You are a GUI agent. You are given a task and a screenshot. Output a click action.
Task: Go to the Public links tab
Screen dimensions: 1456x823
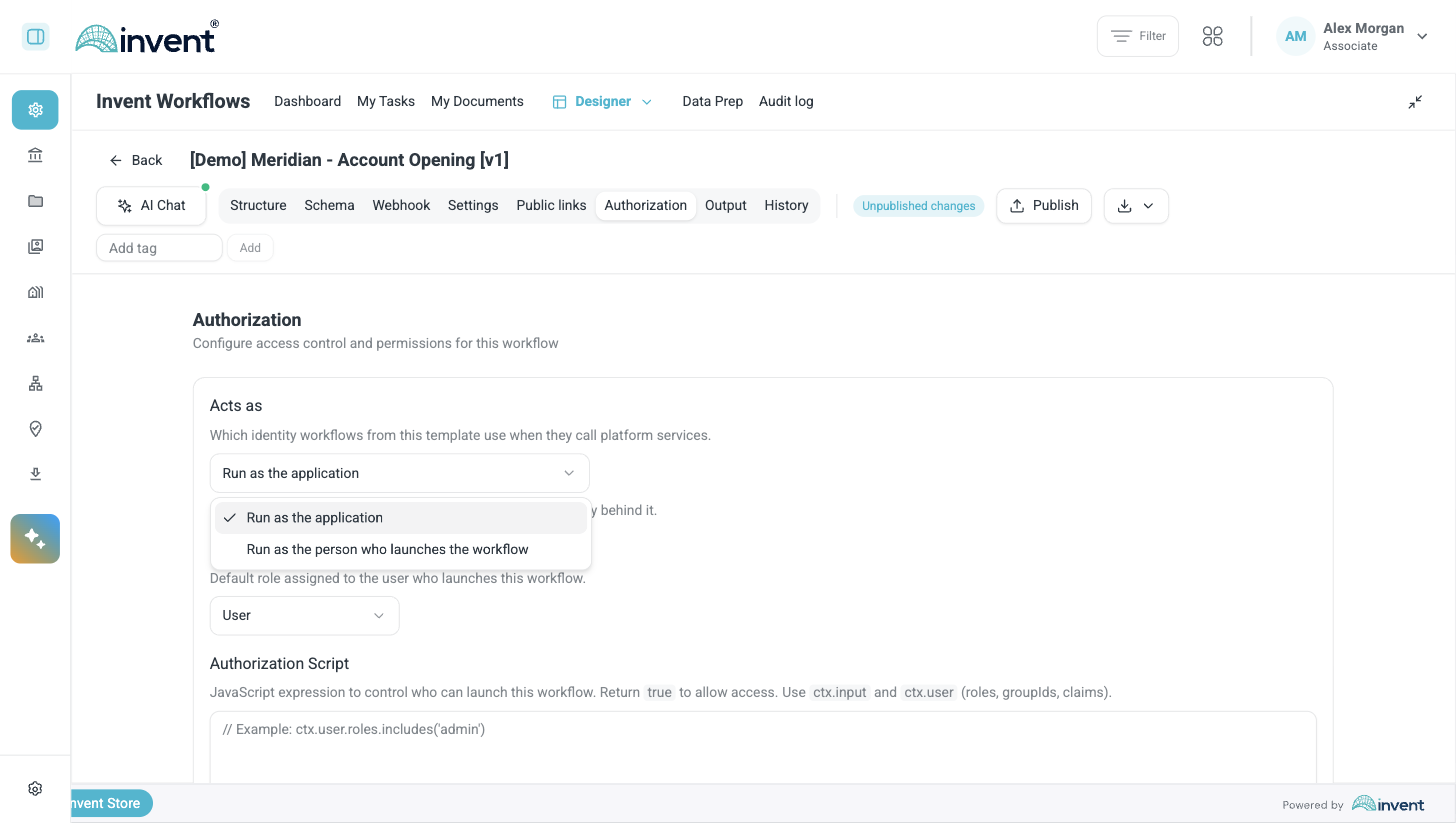pos(551,205)
